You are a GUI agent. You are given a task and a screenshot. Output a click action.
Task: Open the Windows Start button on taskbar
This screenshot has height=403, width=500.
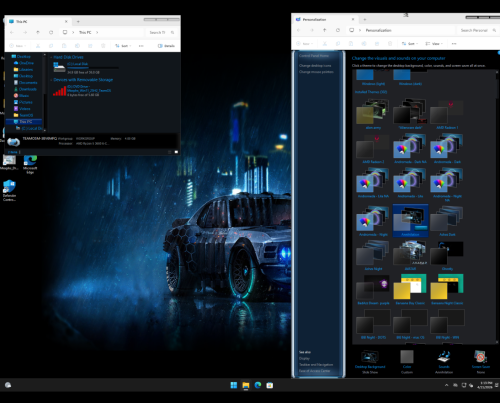(x=234, y=385)
